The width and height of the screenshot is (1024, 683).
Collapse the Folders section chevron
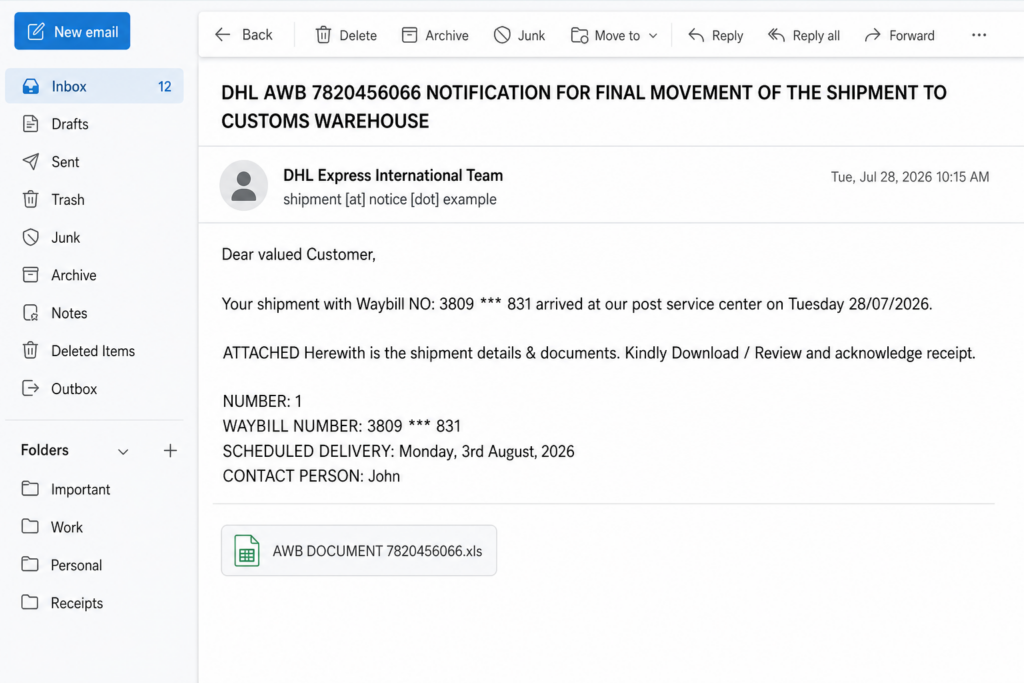tap(123, 451)
